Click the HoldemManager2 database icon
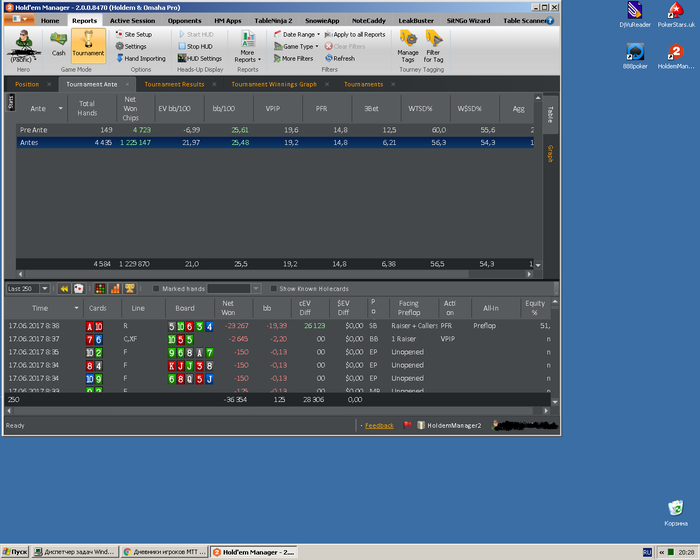The height and width of the screenshot is (560, 700). [421, 425]
